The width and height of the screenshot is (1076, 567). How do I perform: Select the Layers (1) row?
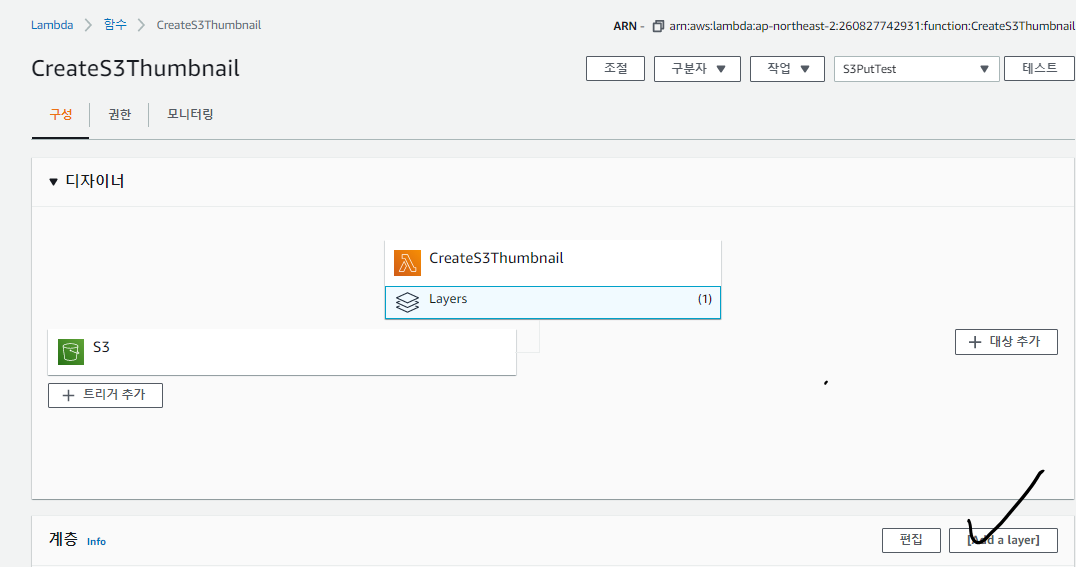pos(552,303)
